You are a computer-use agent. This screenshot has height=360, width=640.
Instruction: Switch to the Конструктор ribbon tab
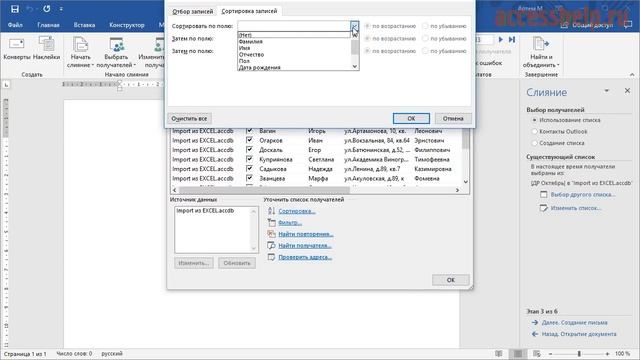127,25
